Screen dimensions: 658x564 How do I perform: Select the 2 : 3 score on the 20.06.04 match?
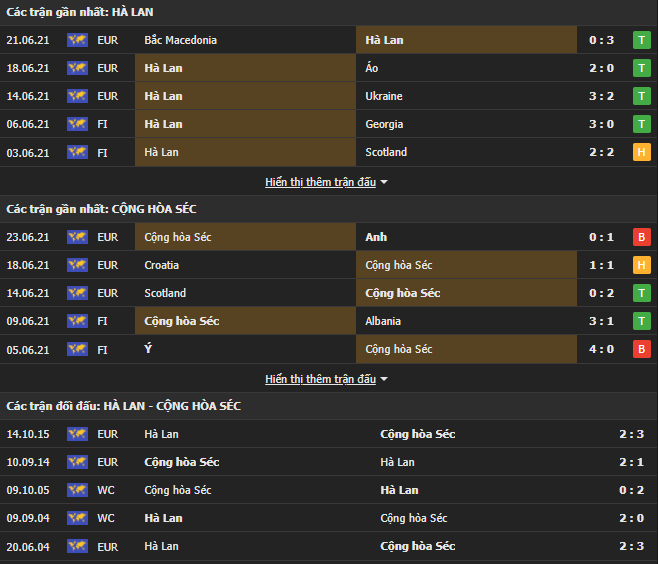[x=631, y=546]
